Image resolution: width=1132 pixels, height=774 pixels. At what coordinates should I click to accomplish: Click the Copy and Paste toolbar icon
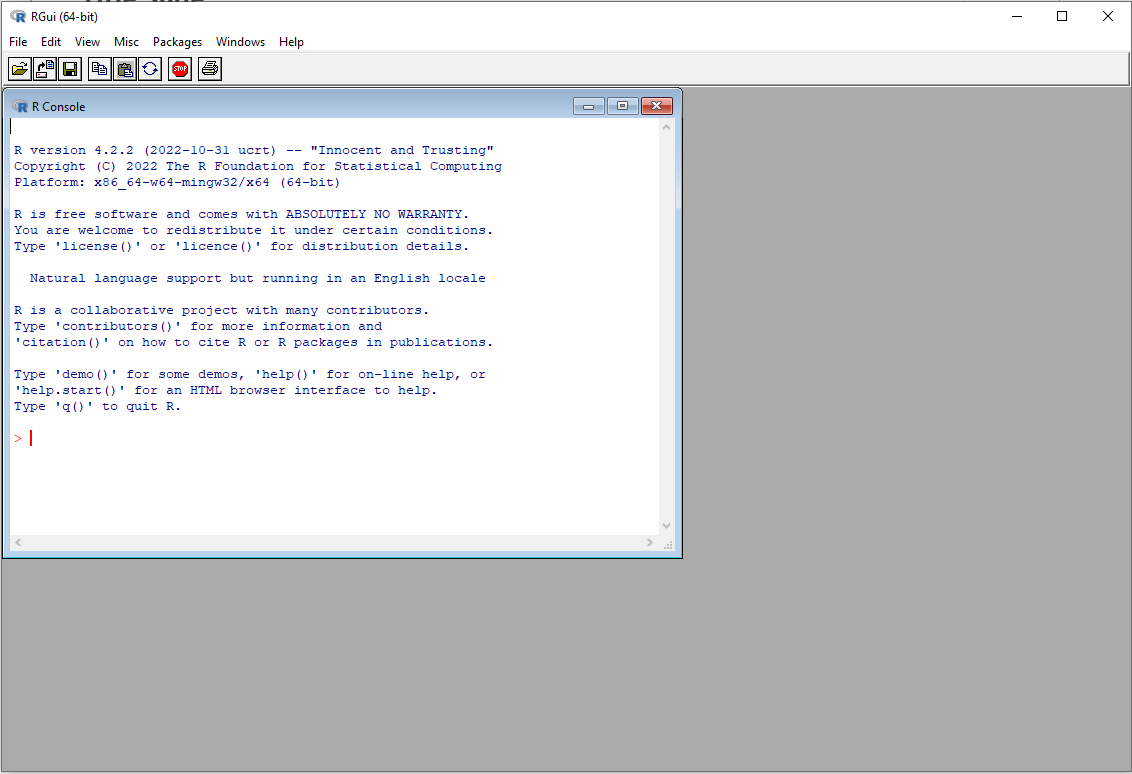[150, 69]
